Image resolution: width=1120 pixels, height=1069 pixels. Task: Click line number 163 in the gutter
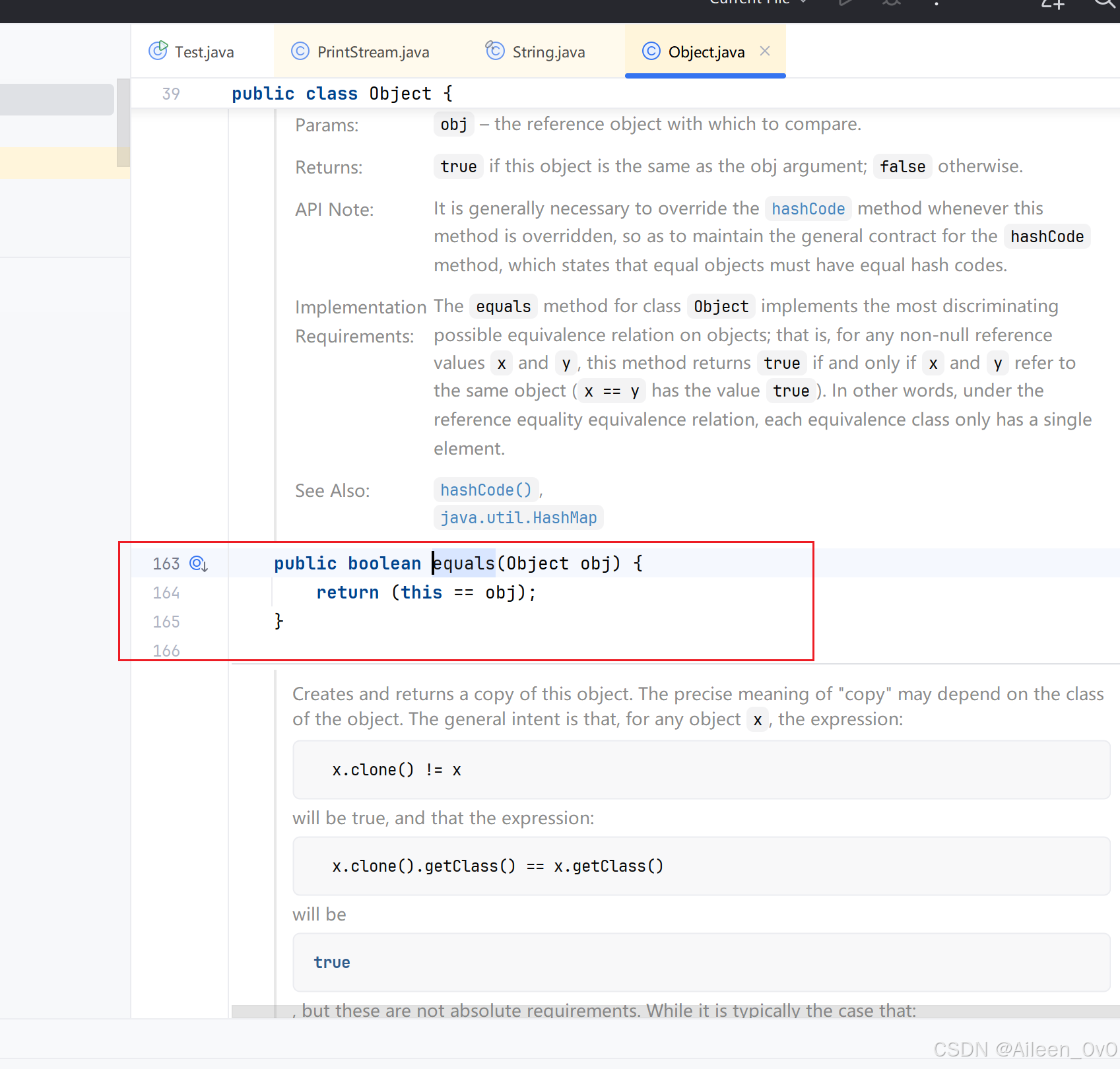pyautogui.click(x=166, y=564)
